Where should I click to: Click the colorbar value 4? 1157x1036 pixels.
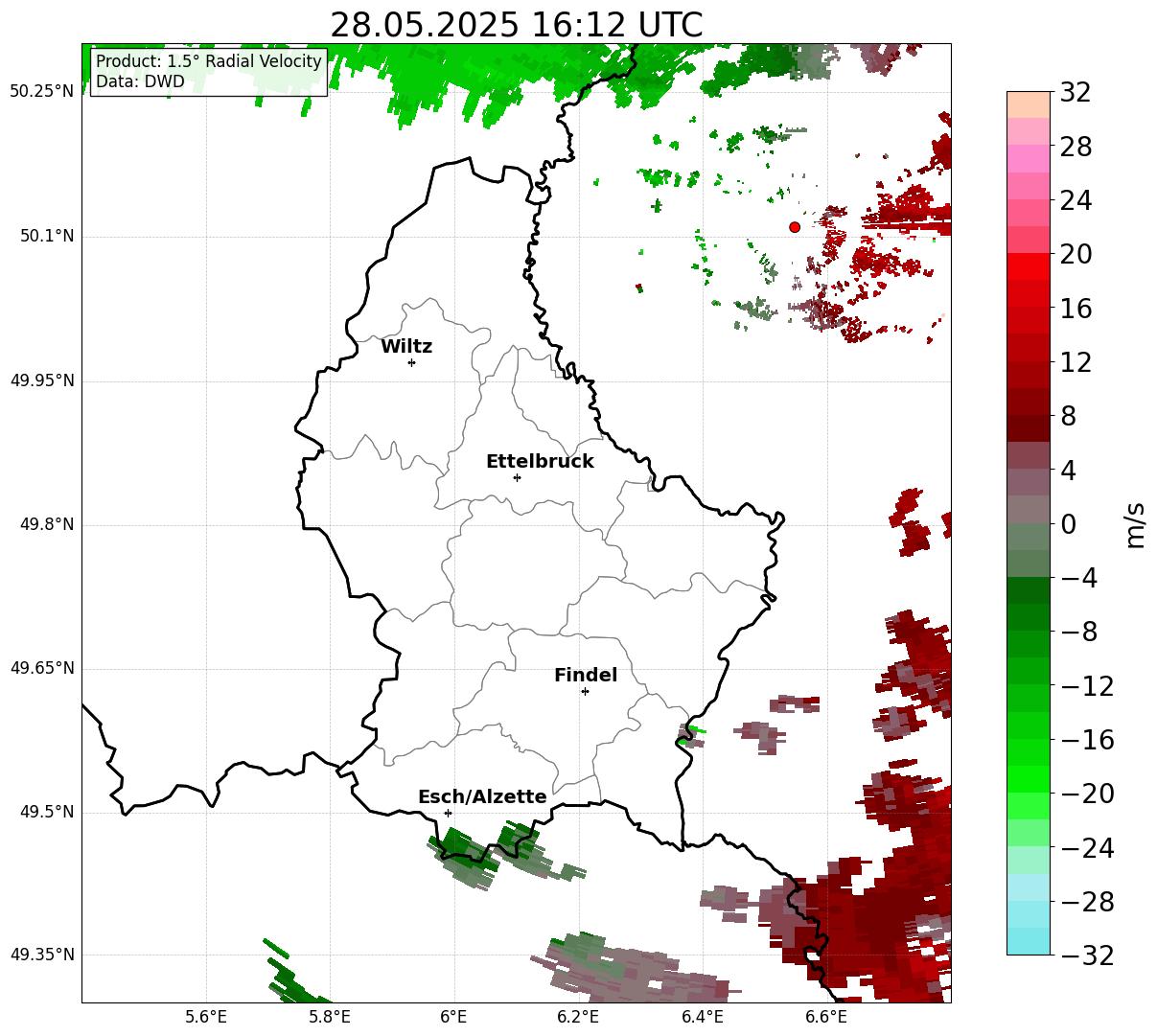[1069, 471]
